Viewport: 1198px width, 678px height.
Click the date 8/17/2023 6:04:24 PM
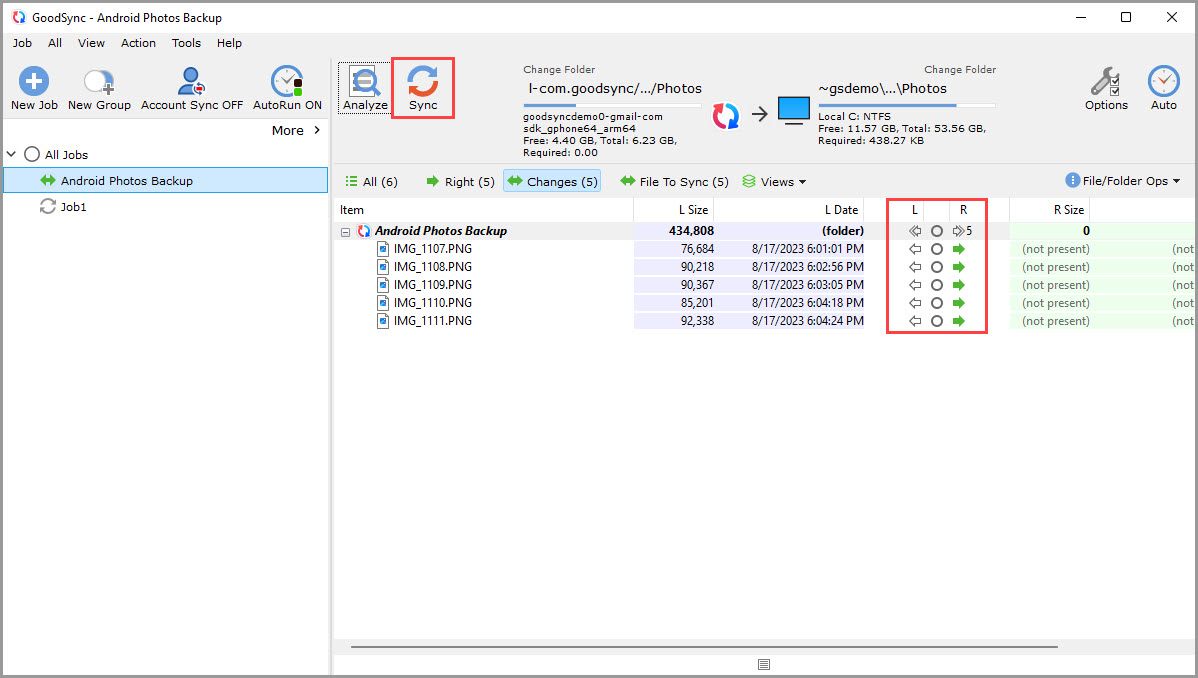coord(808,321)
